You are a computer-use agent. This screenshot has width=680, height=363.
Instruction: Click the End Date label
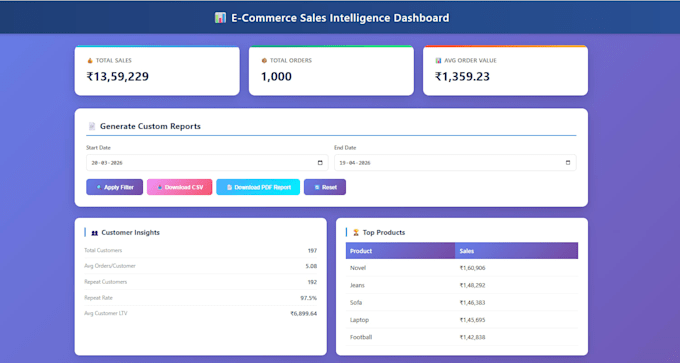(x=345, y=148)
